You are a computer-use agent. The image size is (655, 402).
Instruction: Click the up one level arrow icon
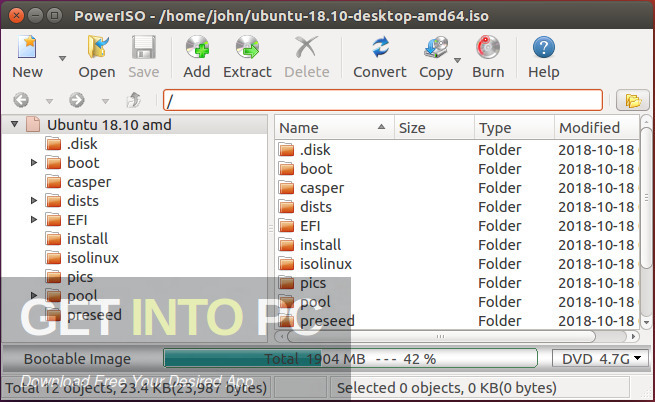[x=134, y=100]
